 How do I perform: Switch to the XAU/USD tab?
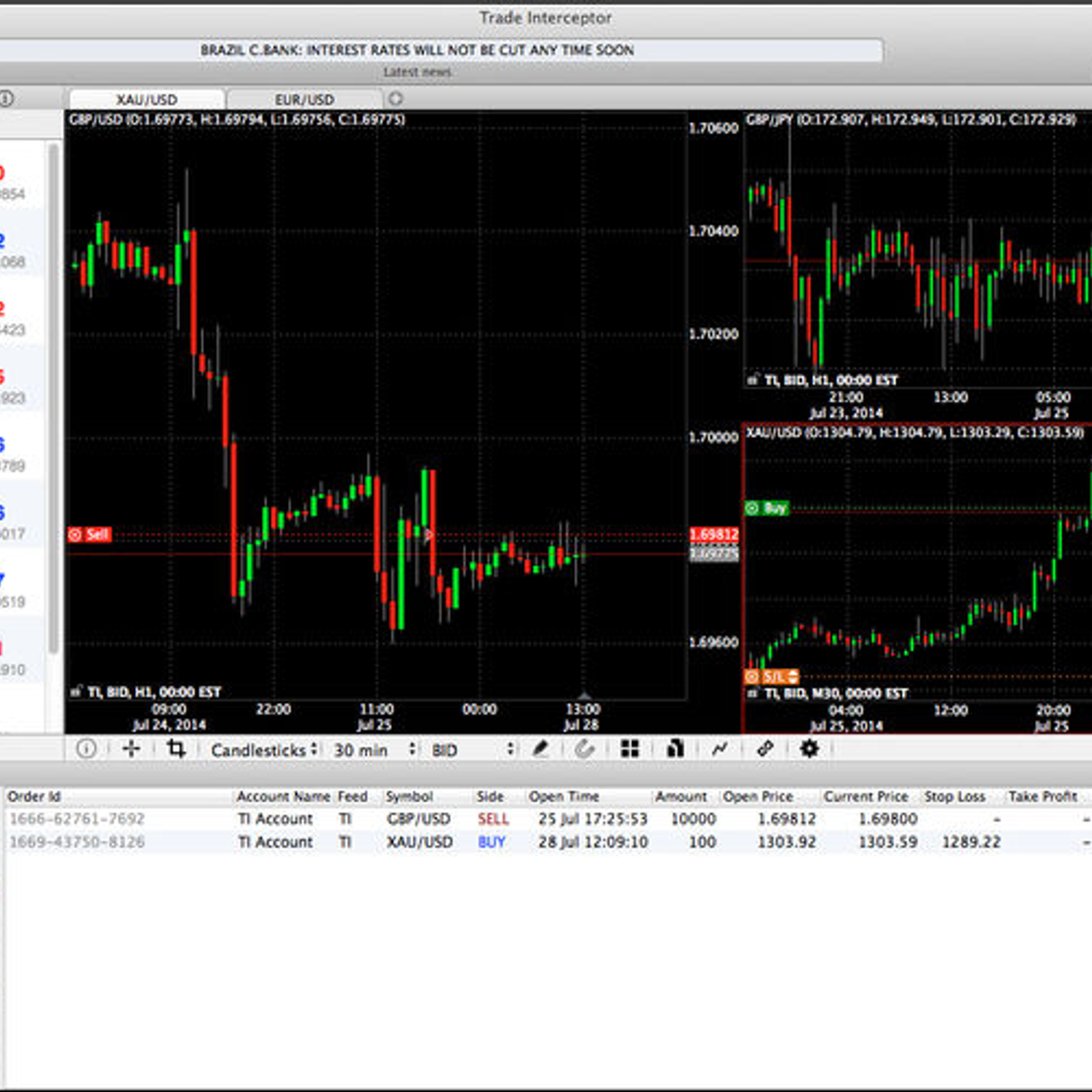(x=147, y=100)
